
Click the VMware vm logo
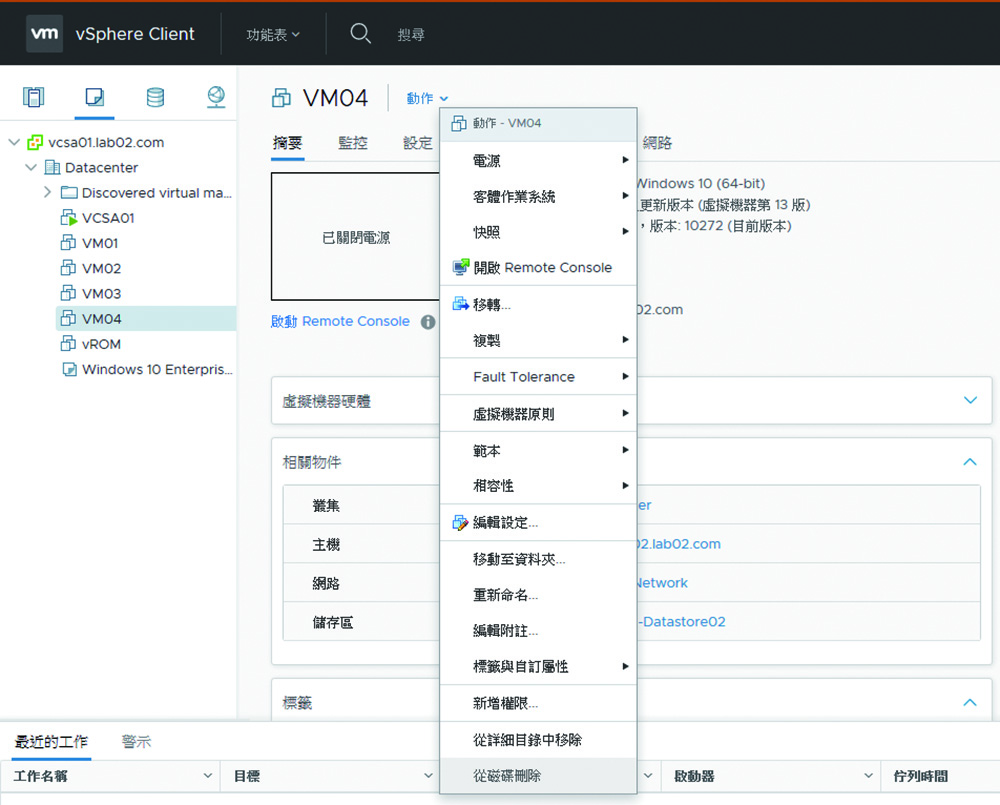click(44, 34)
